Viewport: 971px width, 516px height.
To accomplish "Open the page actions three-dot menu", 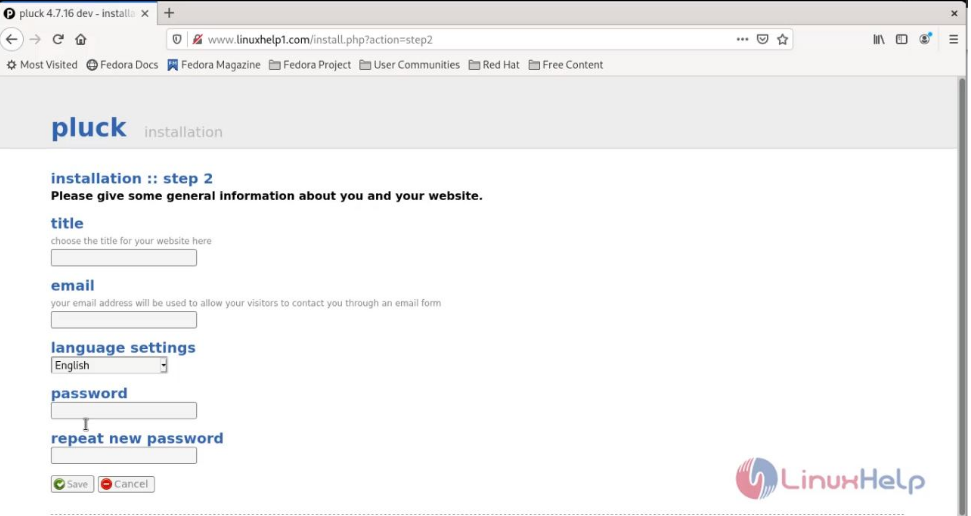I will tap(742, 39).
